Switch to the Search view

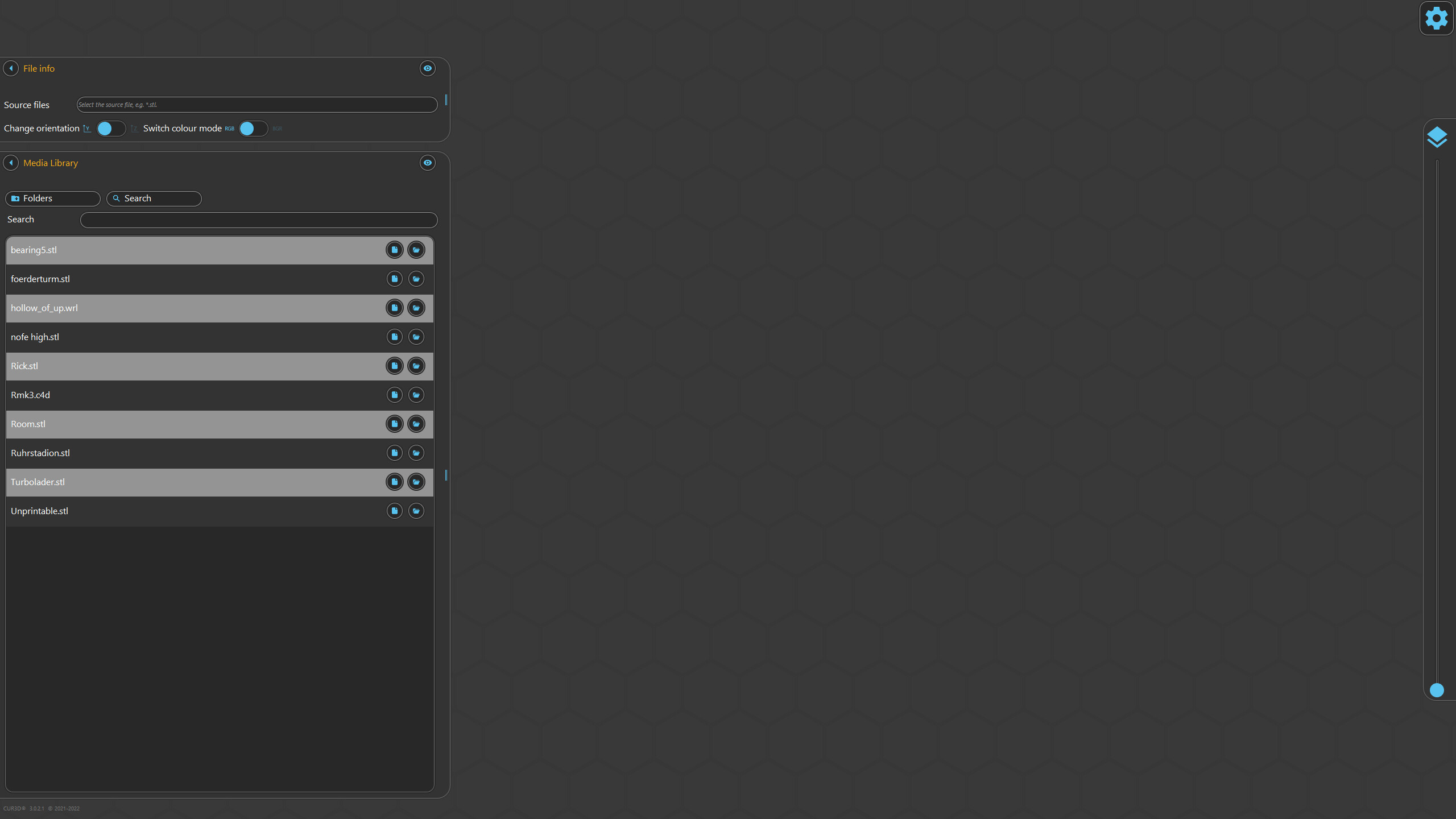pos(153,198)
